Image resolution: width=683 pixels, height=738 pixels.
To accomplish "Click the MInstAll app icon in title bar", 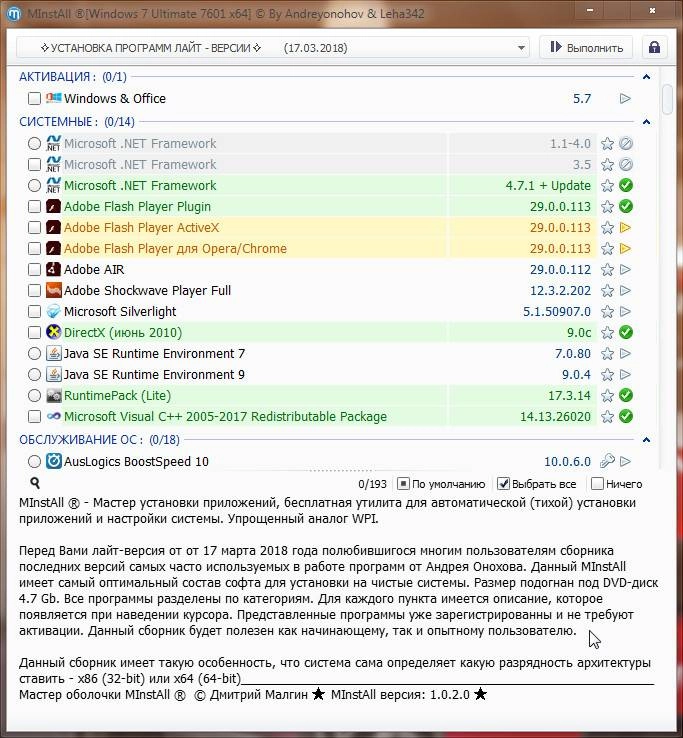I will point(14,14).
